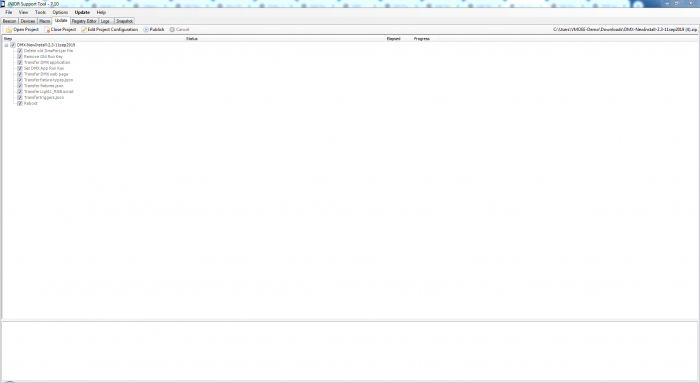Screen dimensions: 700x383
Task: Uncheck the Transfer DMX application step
Action: point(20,62)
